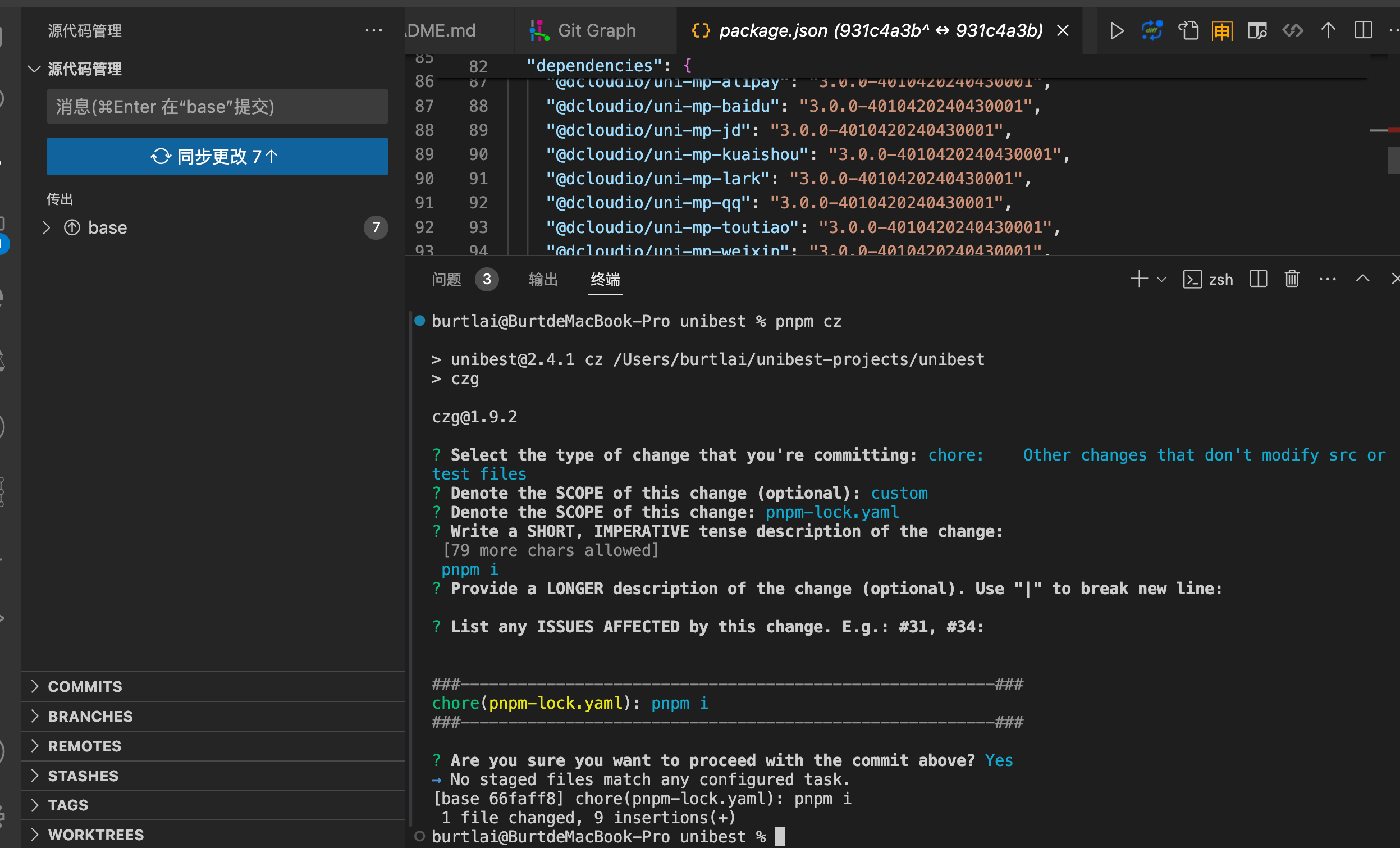Kill the terminal with the trash icon

pyautogui.click(x=1292, y=279)
